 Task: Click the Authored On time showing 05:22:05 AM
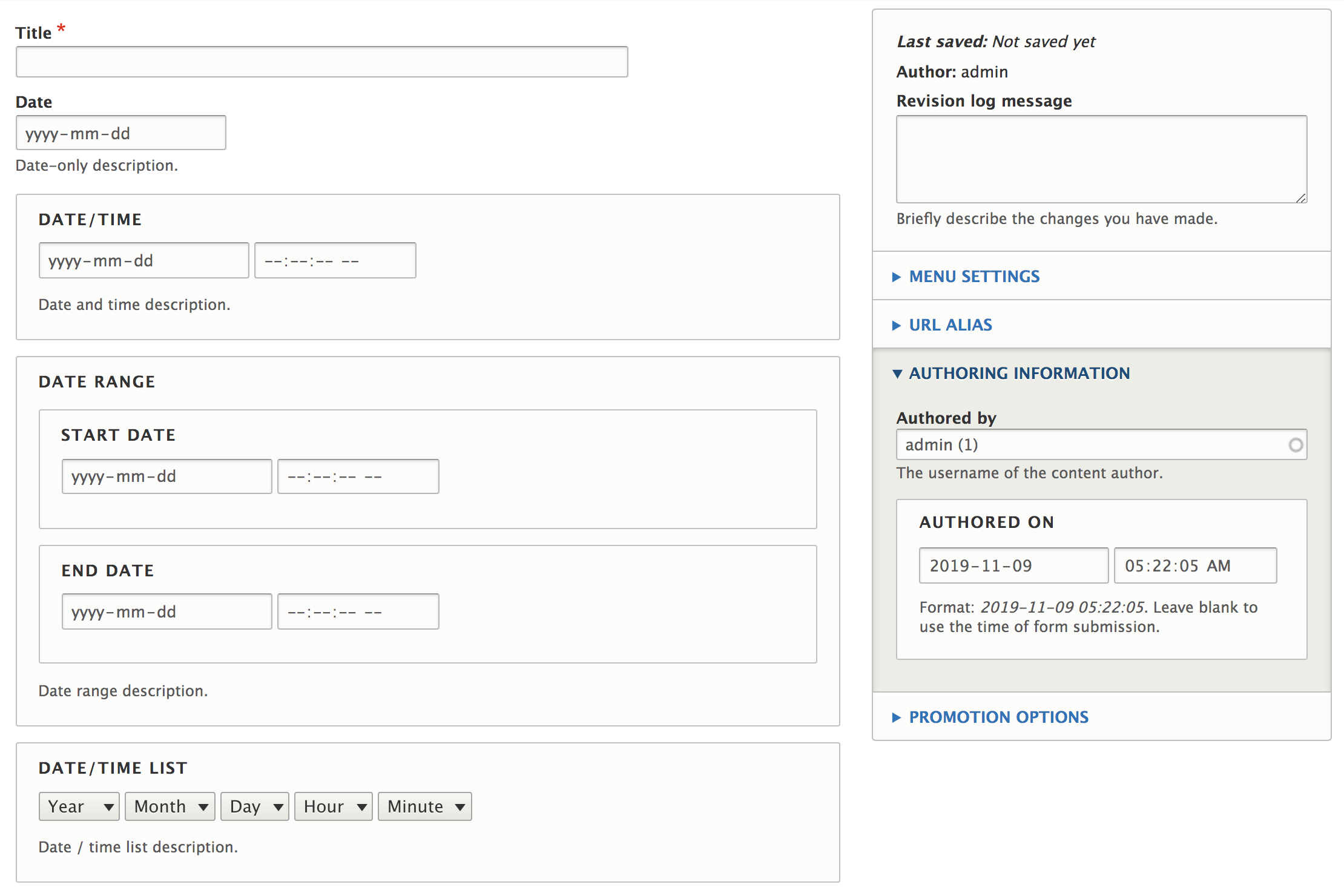pos(1194,565)
